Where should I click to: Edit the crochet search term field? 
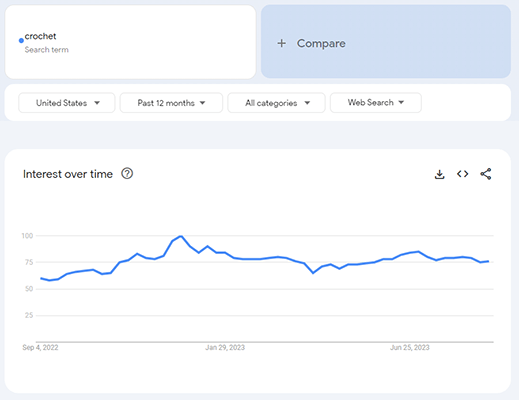(x=130, y=42)
